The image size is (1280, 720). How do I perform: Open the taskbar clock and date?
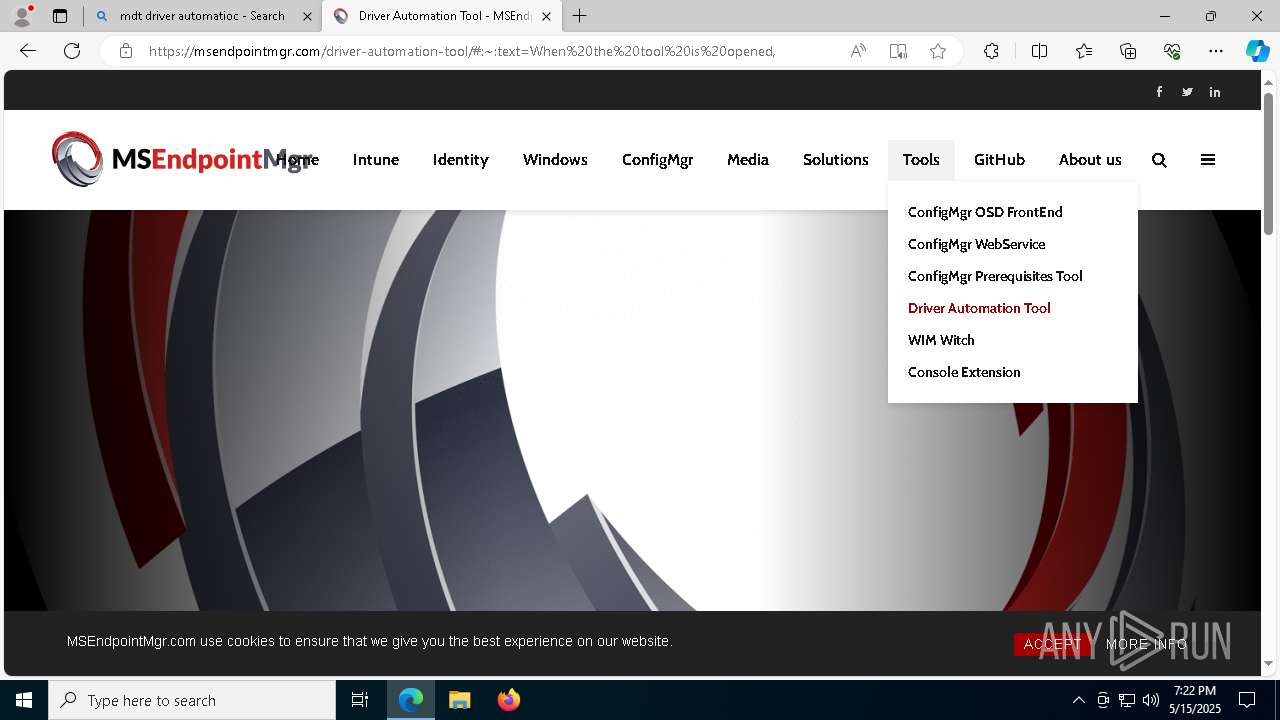point(1196,700)
